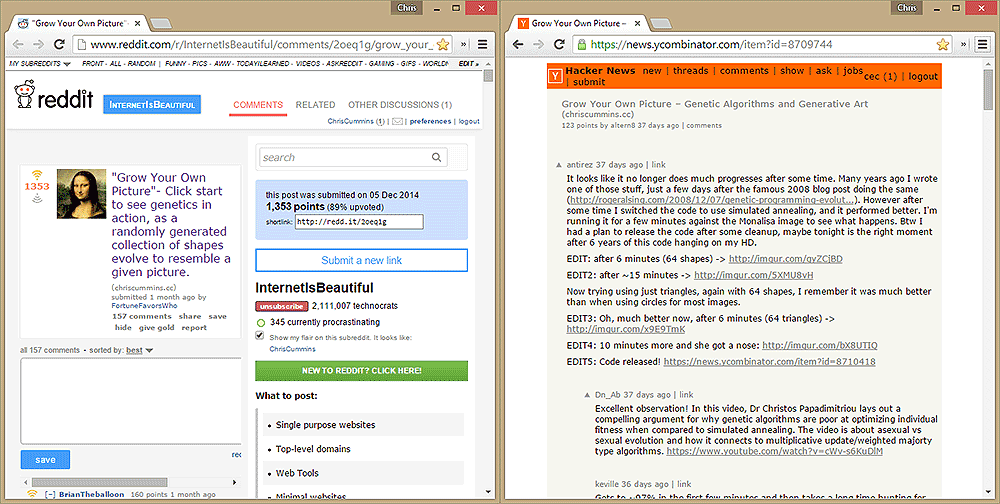Click Hacker News 'submit' link
Viewport: 1000px width, 504px height.
[589, 82]
